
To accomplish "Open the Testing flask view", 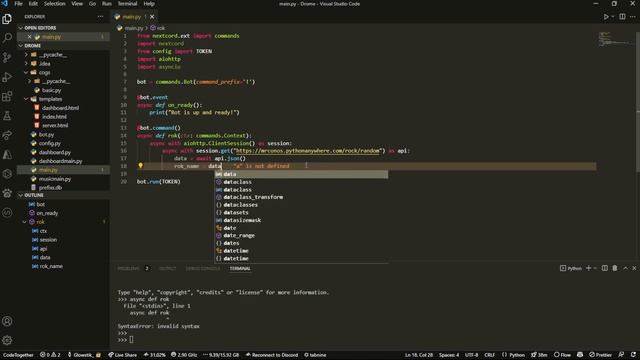I will 7,116.
